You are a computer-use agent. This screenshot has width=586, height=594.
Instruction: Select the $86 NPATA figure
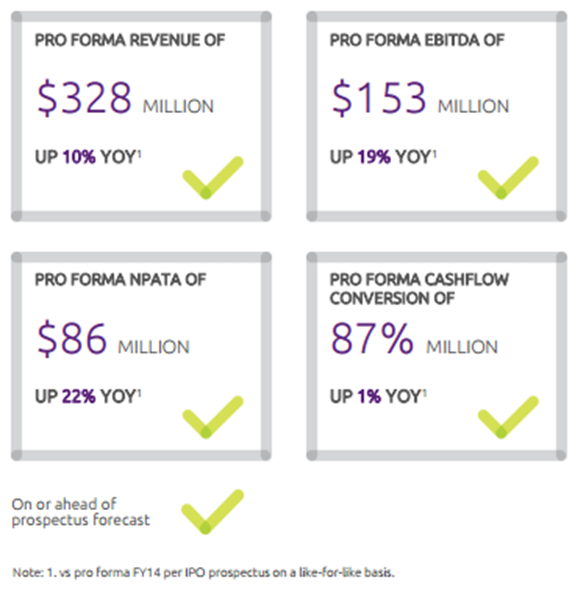click(72, 338)
